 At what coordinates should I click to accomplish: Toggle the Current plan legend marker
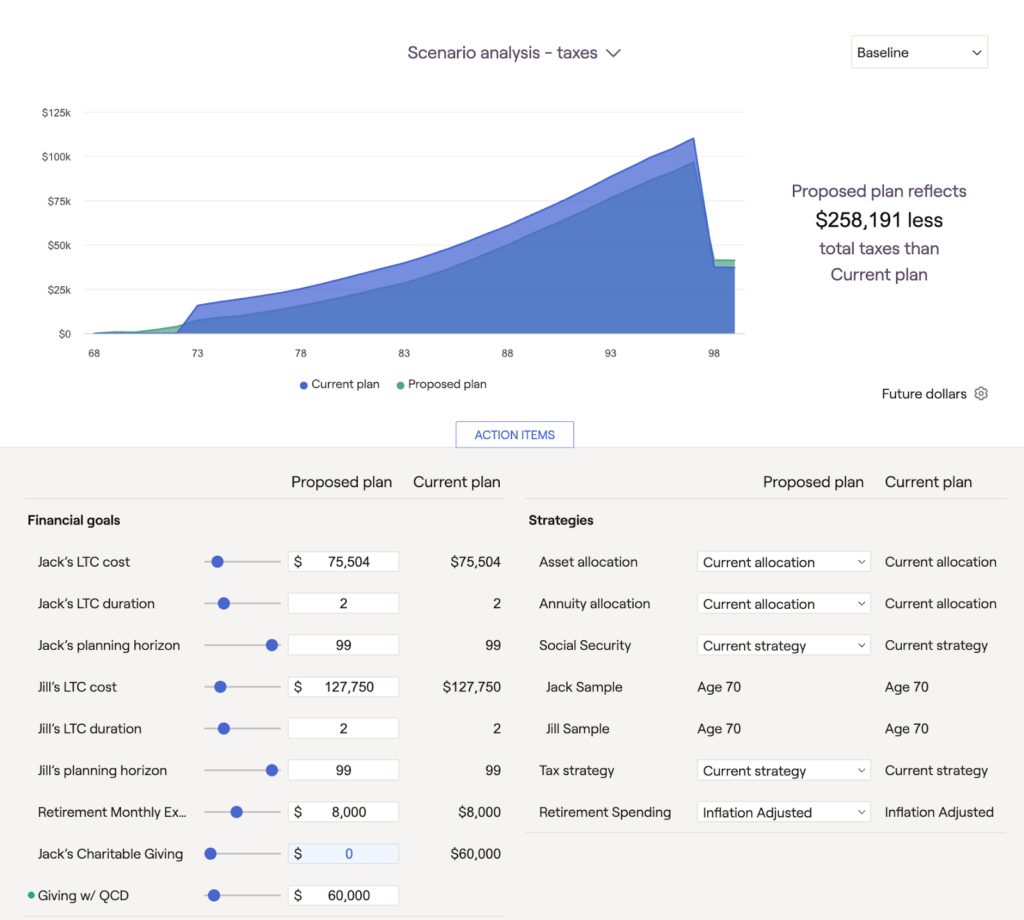pyautogui.click(x=304, y=385)
